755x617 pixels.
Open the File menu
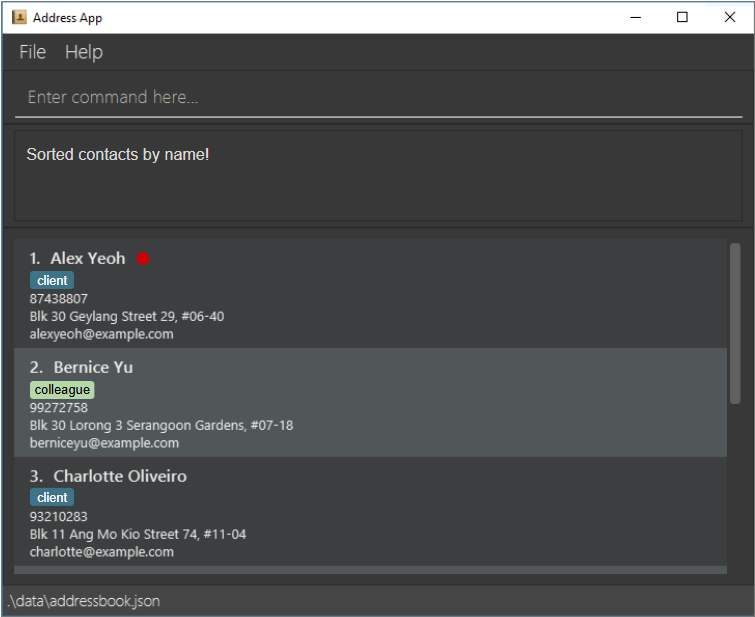[x=32, y=52]
